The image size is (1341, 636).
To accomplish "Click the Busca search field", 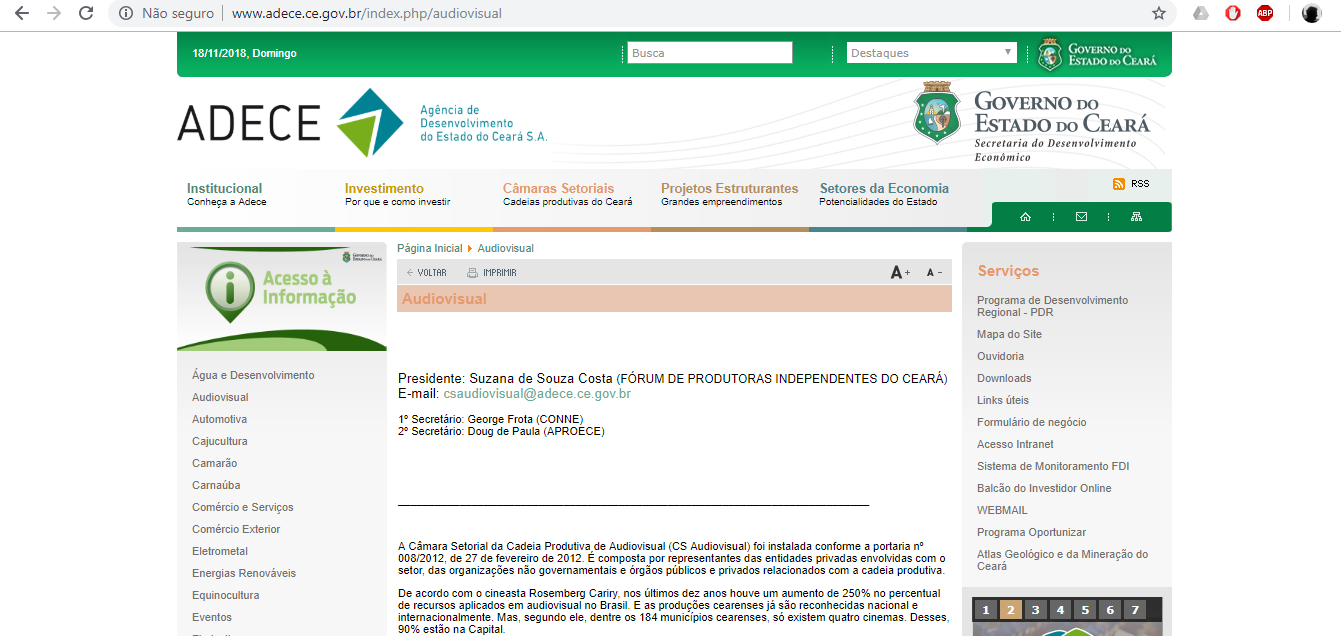I will tap(709, 53).
